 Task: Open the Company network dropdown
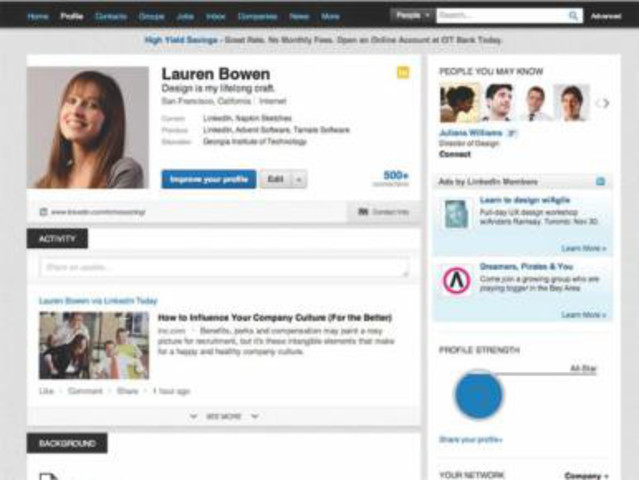586,476
